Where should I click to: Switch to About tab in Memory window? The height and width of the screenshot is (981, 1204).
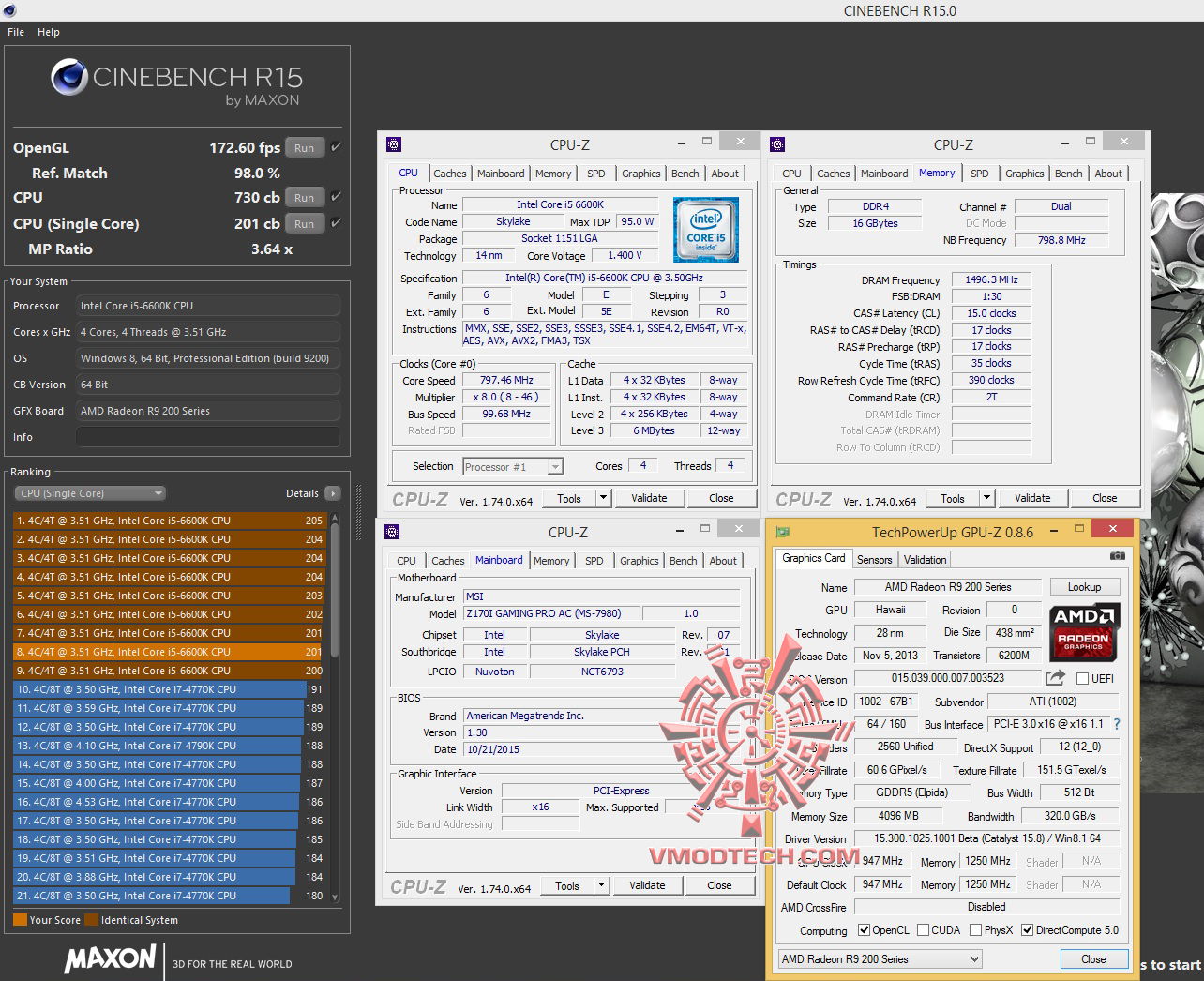(x=1108, y=174)
